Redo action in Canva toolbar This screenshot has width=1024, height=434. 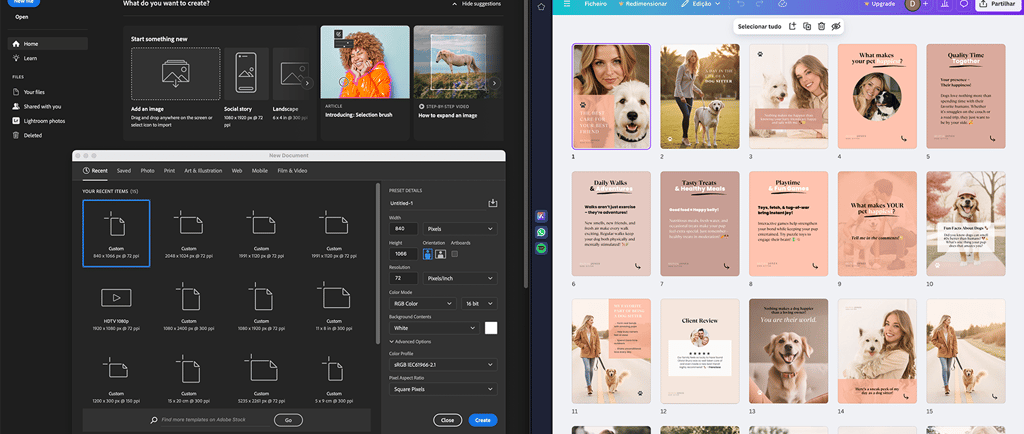[x=761, y=4]
